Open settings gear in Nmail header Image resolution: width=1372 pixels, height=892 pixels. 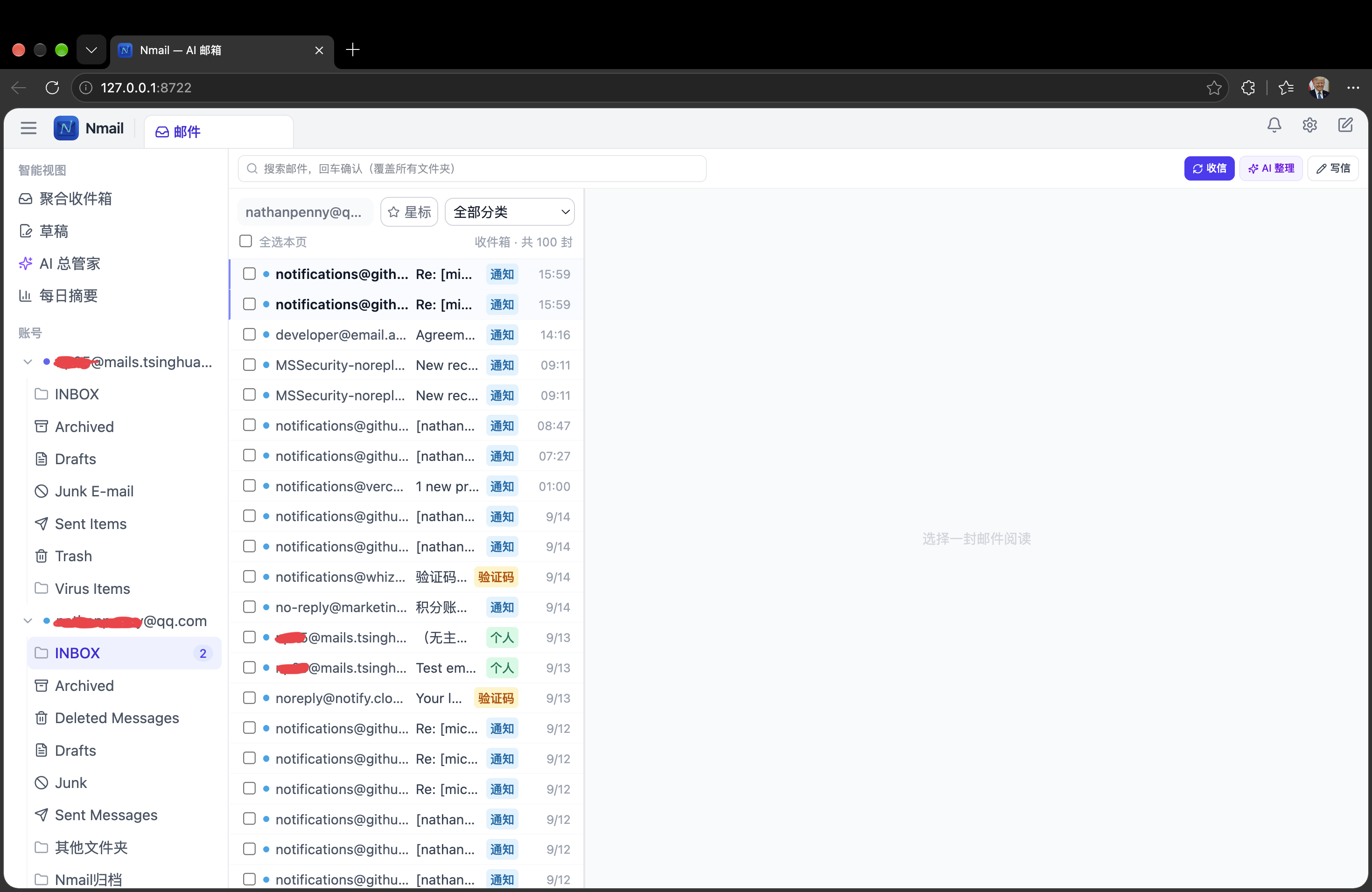(1309, 125)
